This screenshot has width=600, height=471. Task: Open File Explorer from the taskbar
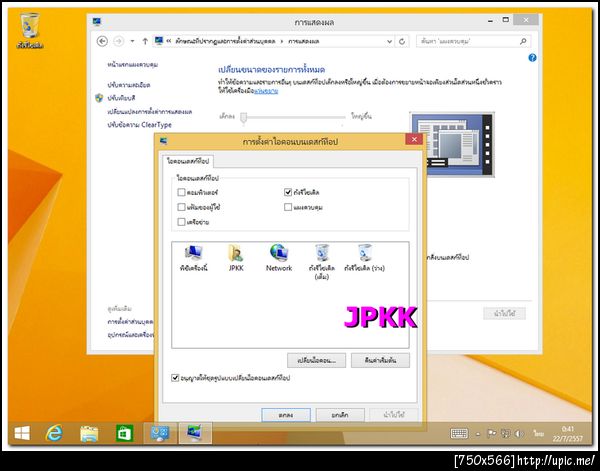pyautogui.click(x=89, y=434)
